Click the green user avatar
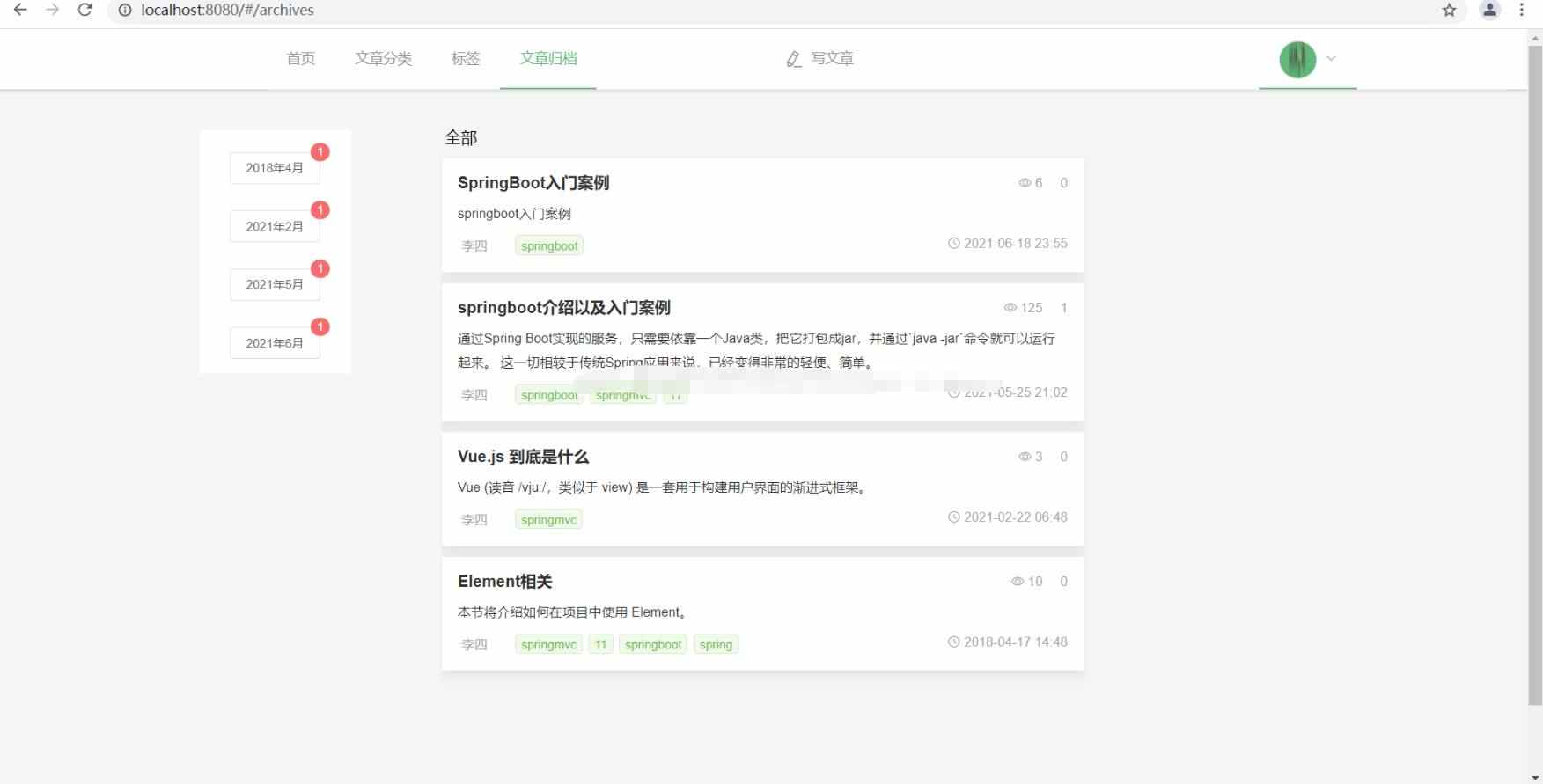1543x784 pixels. (1297, 59)
